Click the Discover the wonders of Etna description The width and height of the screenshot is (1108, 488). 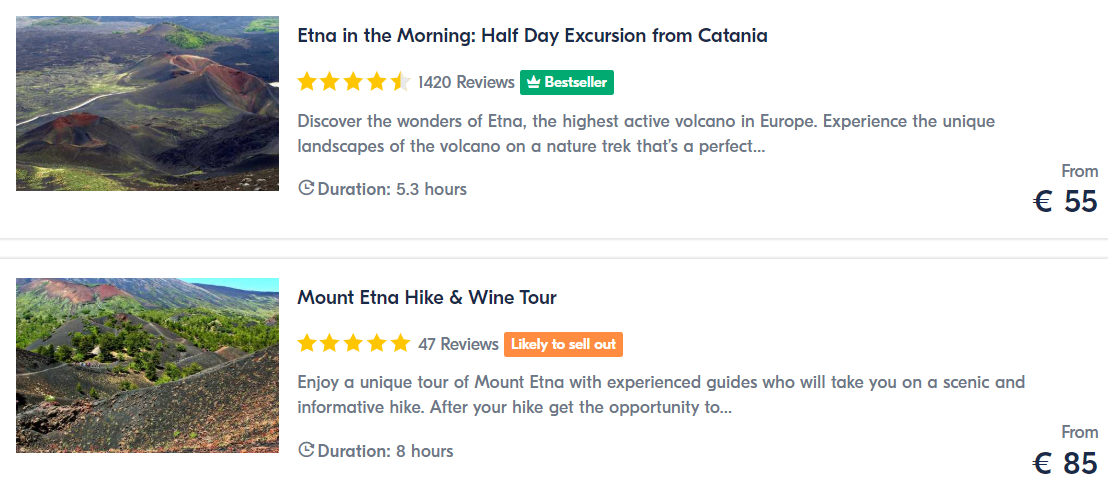point(646,134)
